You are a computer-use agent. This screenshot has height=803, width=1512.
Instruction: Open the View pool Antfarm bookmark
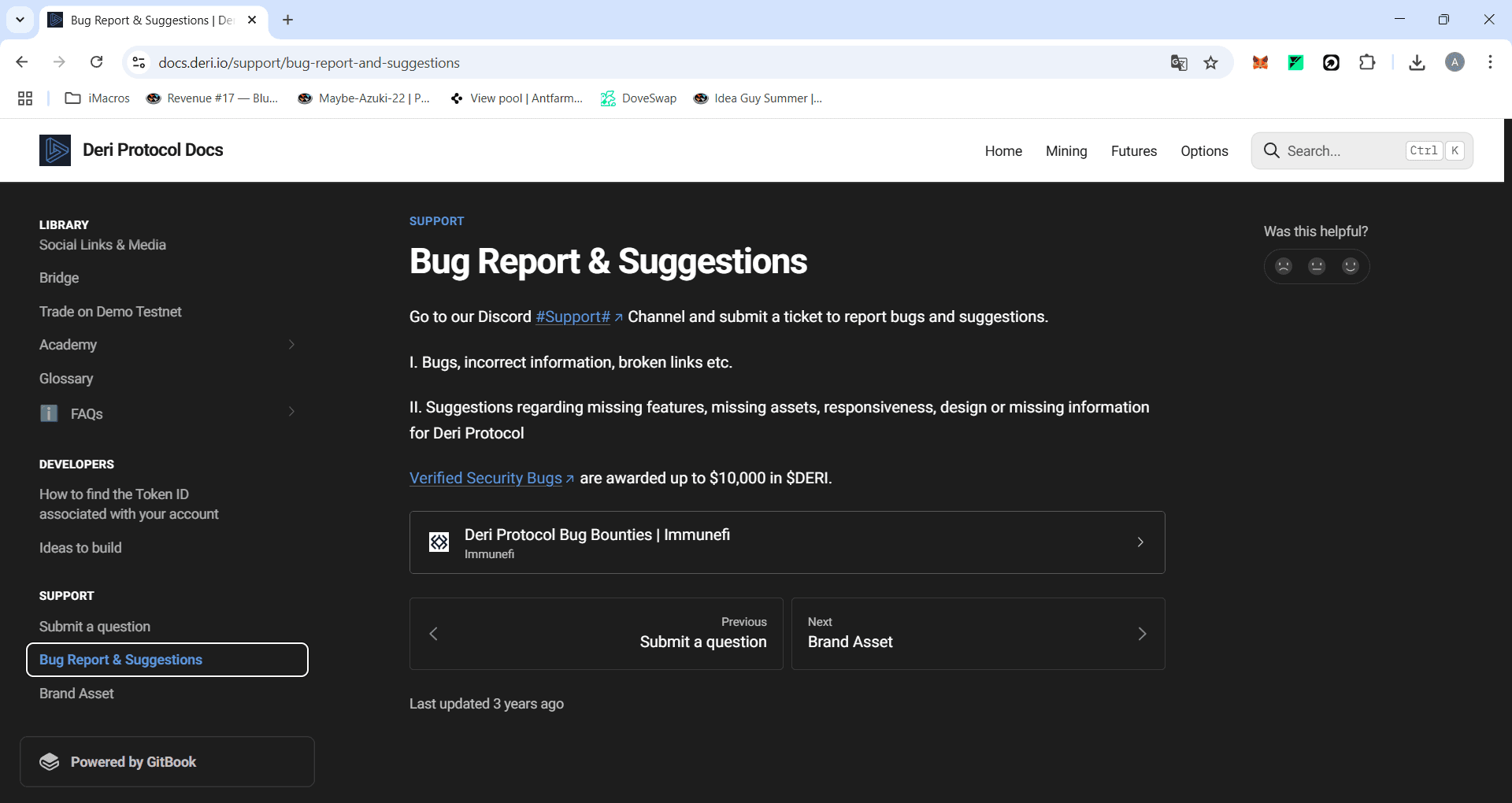[x=517, y=98]
